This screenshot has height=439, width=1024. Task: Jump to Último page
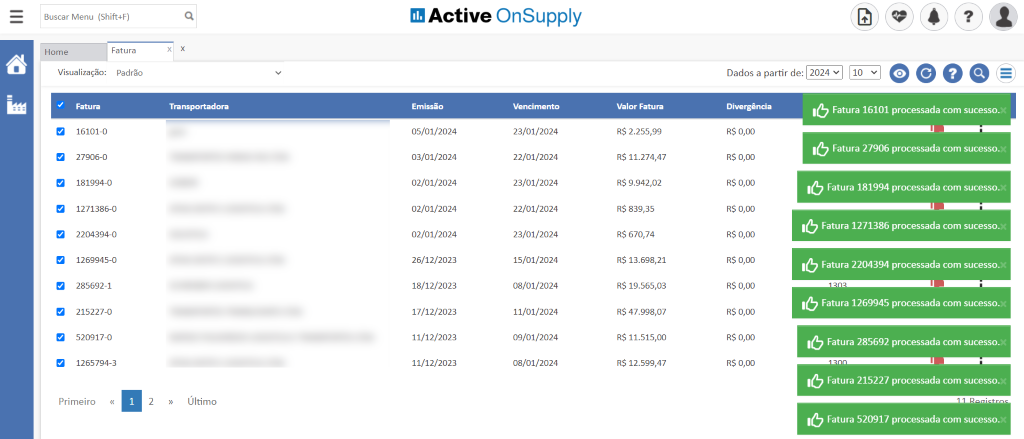(202, 402)
